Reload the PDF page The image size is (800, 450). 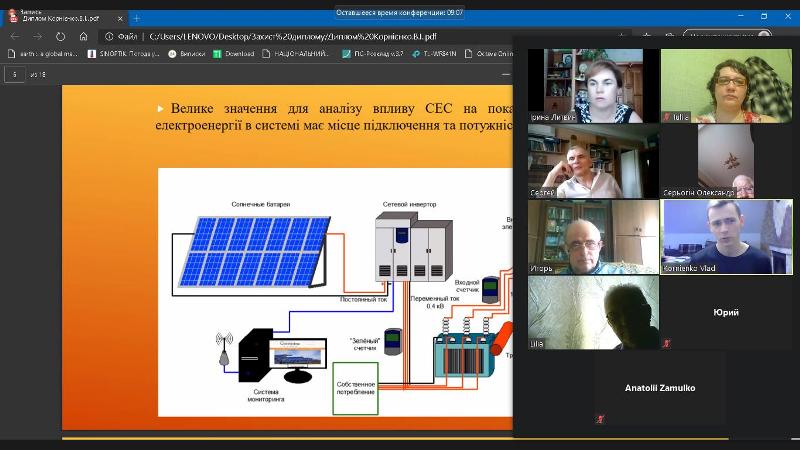click(60, 36)
